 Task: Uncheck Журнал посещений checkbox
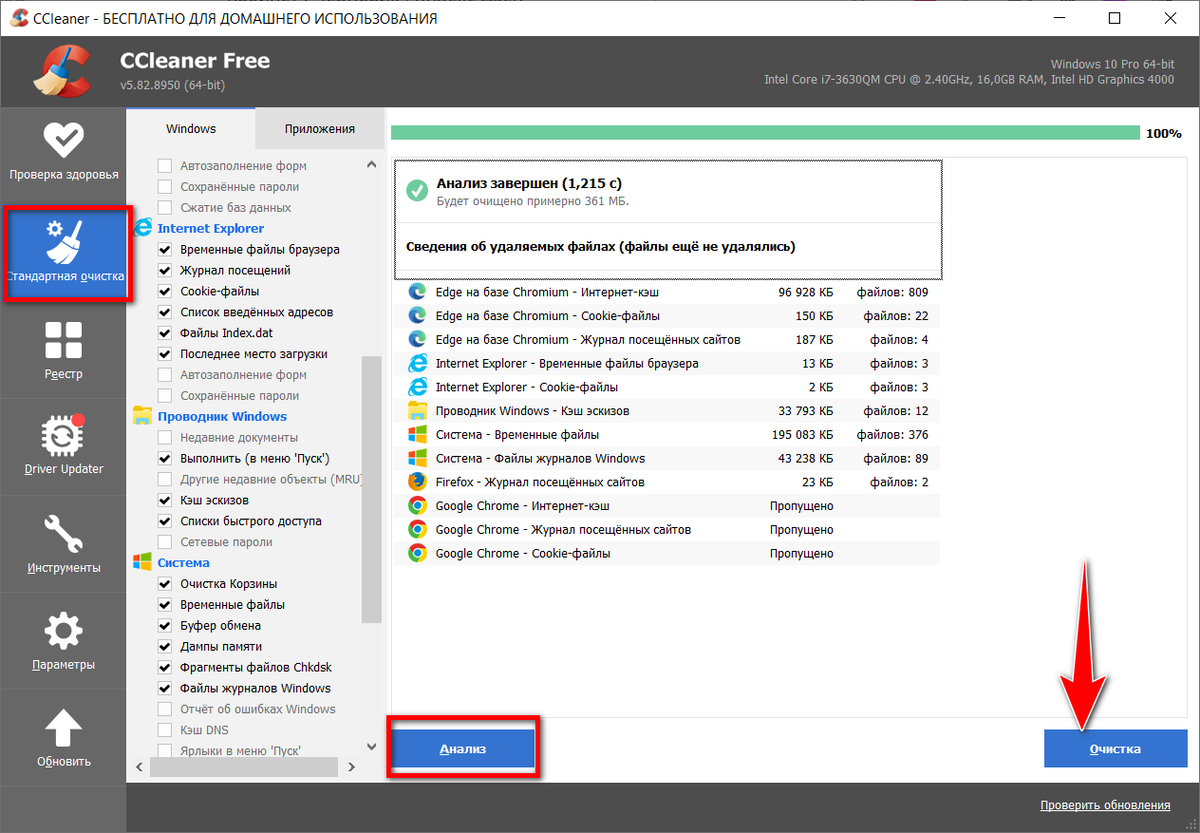point(165,270)
